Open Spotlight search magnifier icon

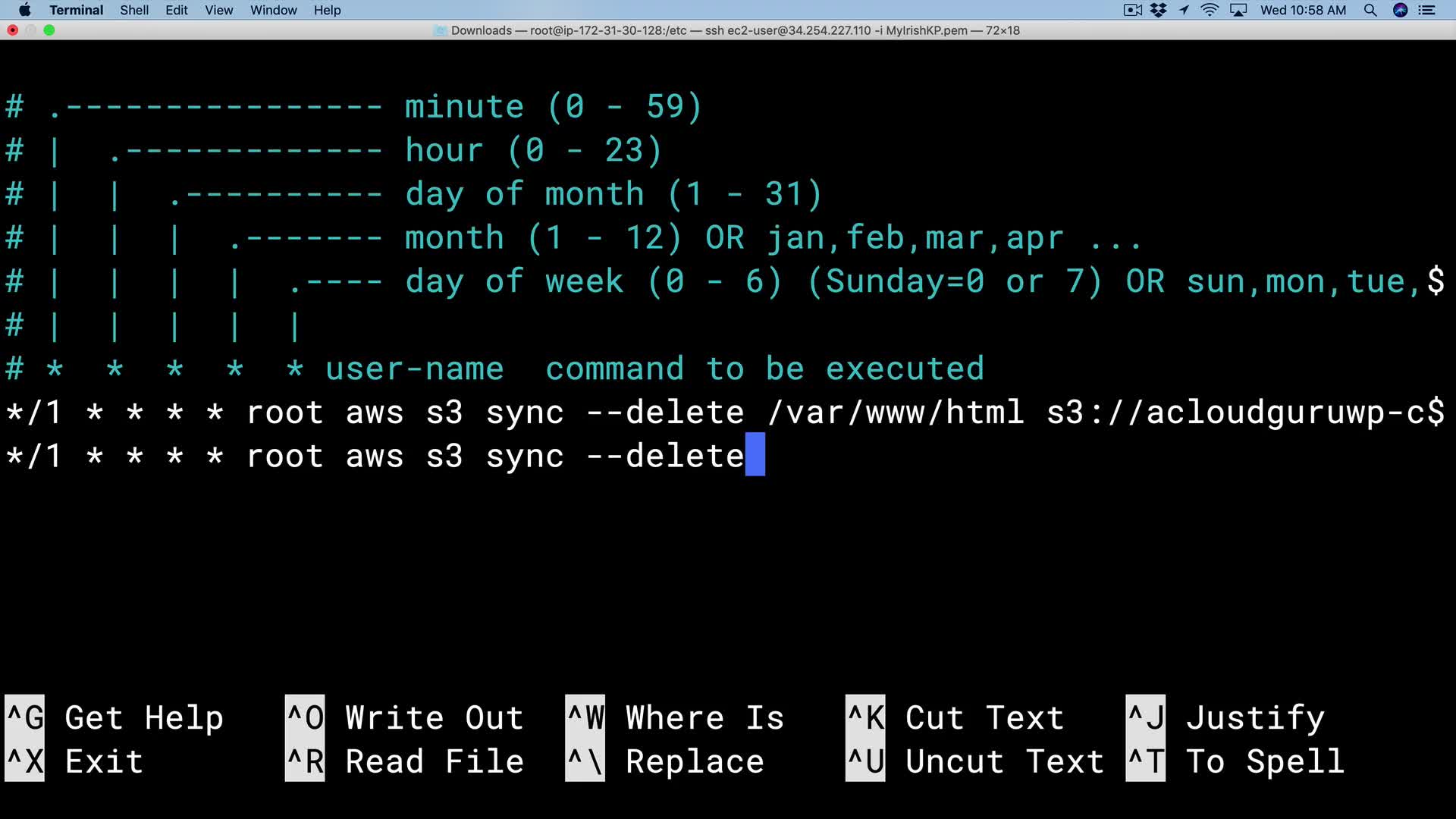1370,10
